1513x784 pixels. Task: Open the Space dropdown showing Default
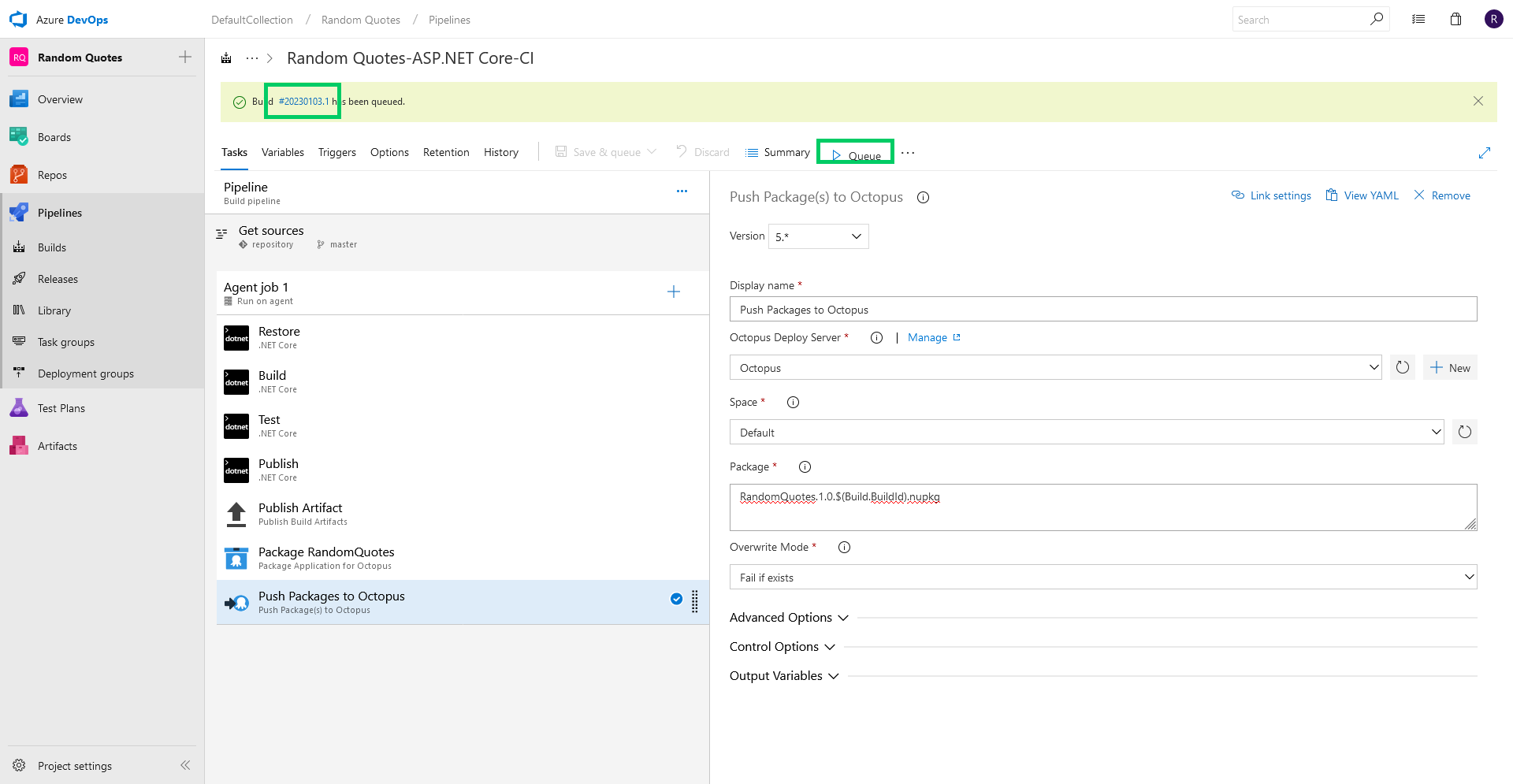click(1087, 433)
